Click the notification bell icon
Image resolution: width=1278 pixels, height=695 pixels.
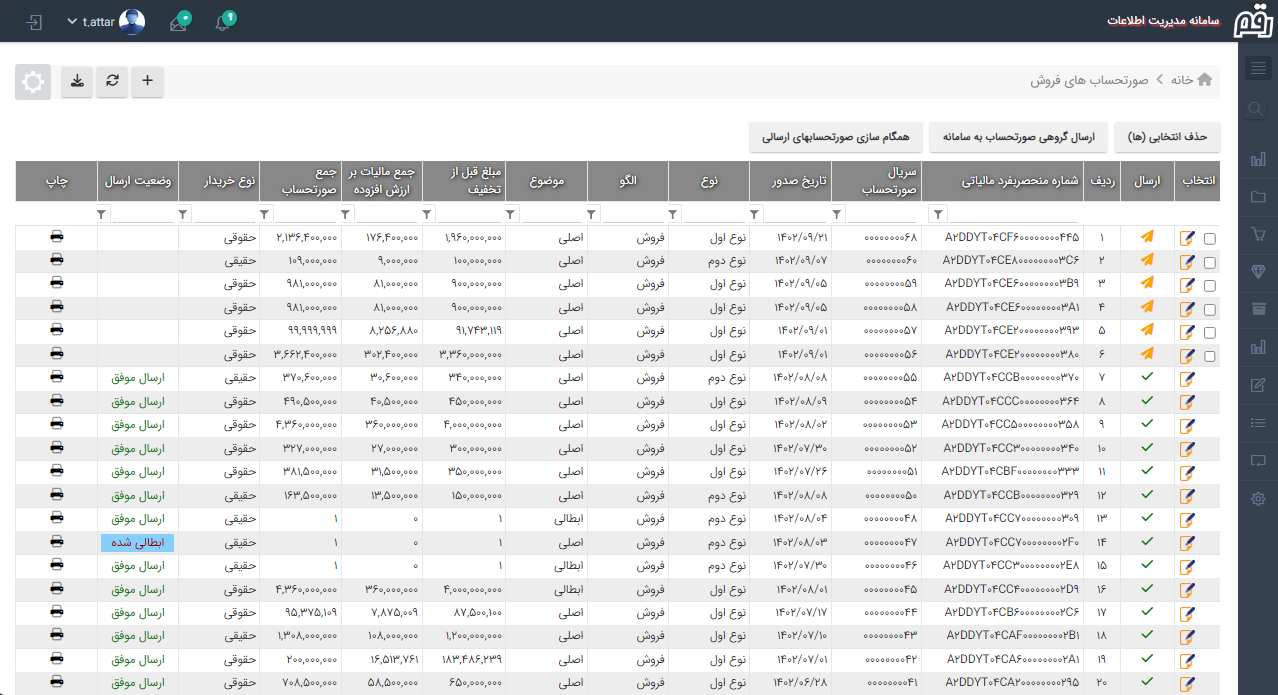pyautogui.click(x=224, y=22)
